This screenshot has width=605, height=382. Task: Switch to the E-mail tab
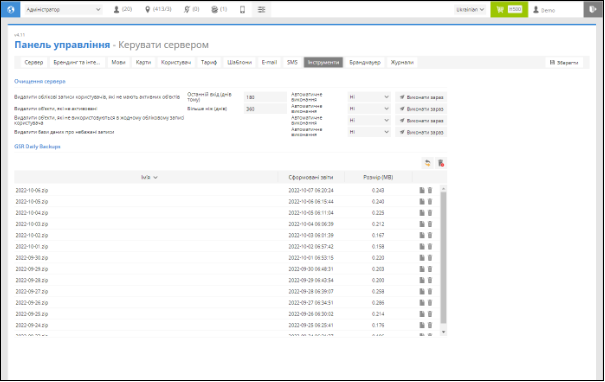click(269, 62)
